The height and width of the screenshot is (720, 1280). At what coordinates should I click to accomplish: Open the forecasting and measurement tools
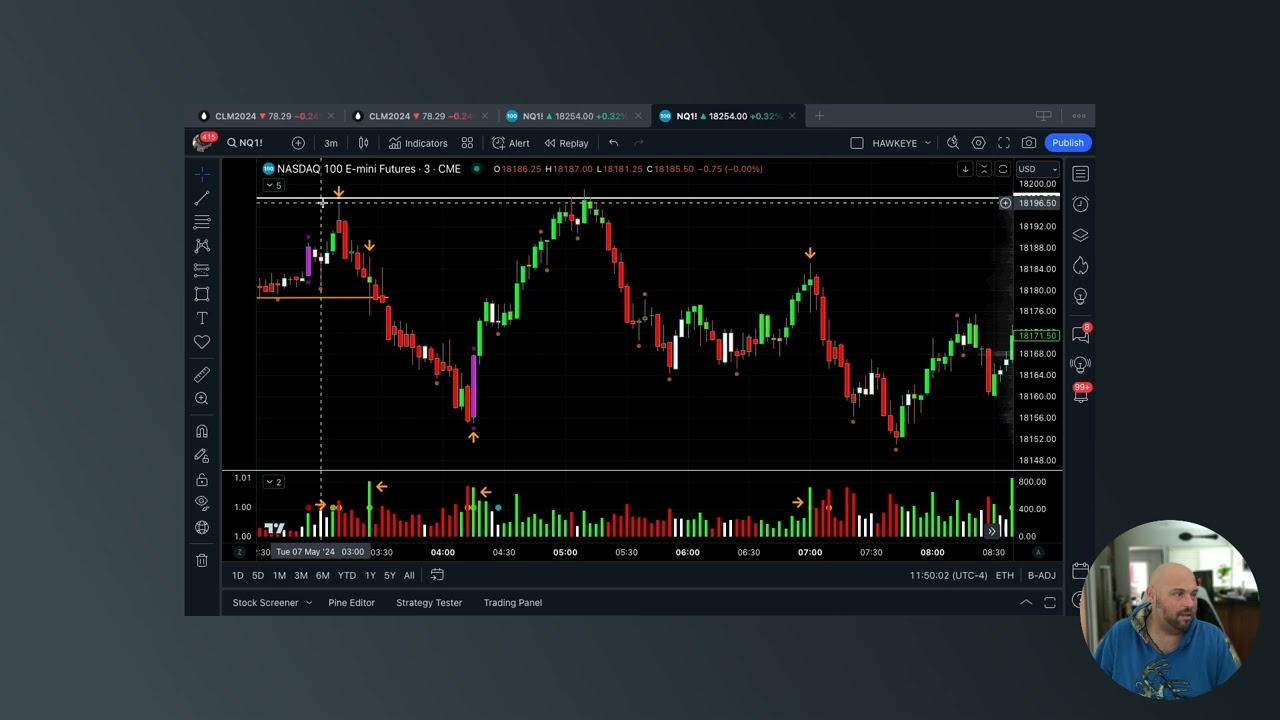[202, 270]
